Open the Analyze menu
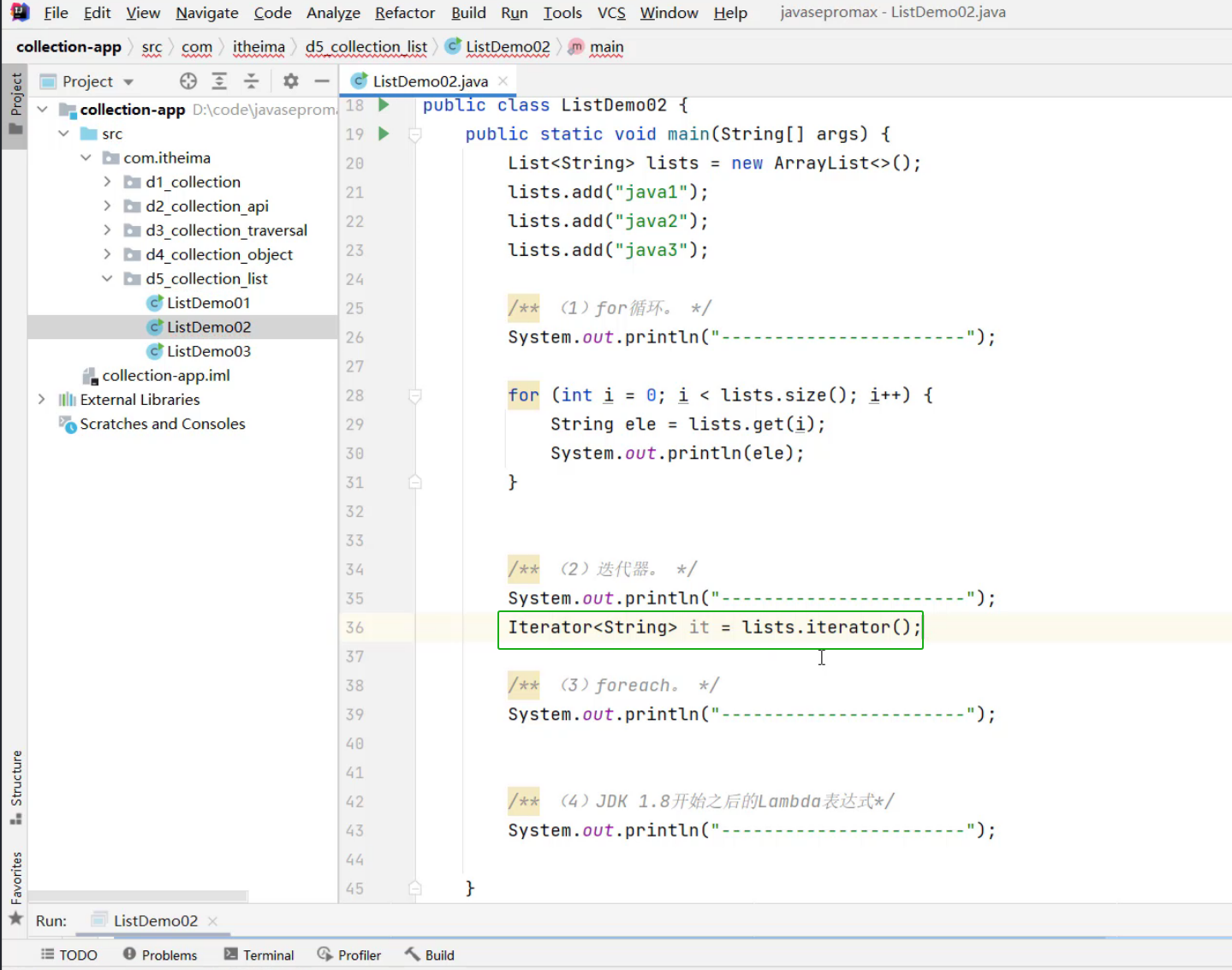This screenshot has height=970, width=1232. 333,13
